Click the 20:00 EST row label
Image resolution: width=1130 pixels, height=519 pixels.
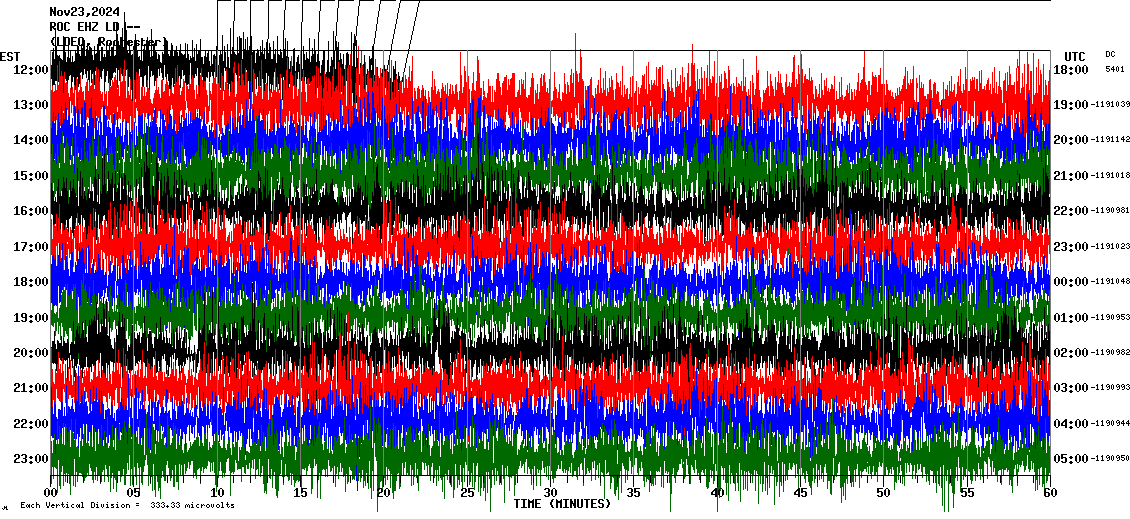point(31,353)
